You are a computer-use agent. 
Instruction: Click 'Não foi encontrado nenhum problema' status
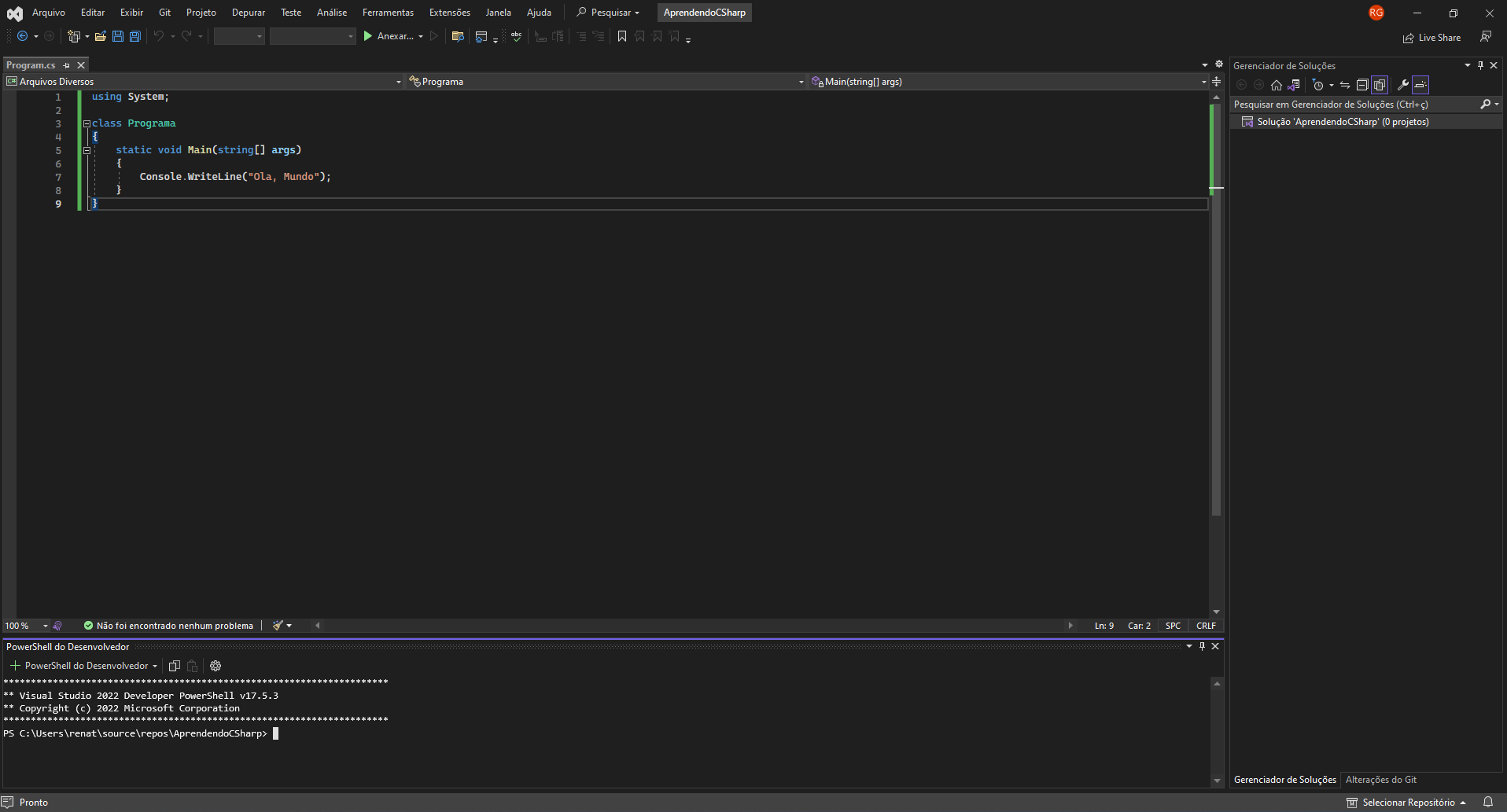[x=168, y=626]
